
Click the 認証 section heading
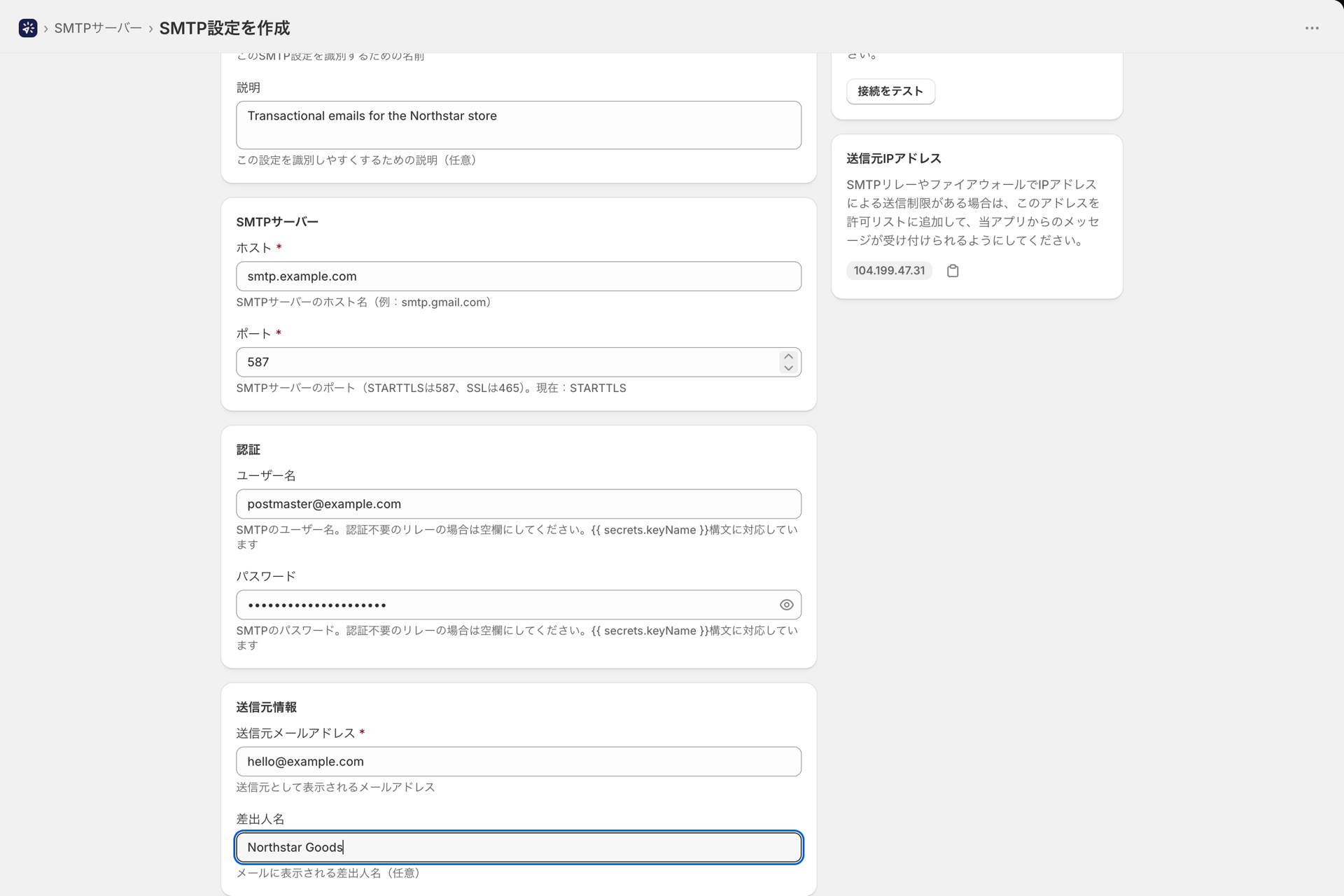point(248,449)
